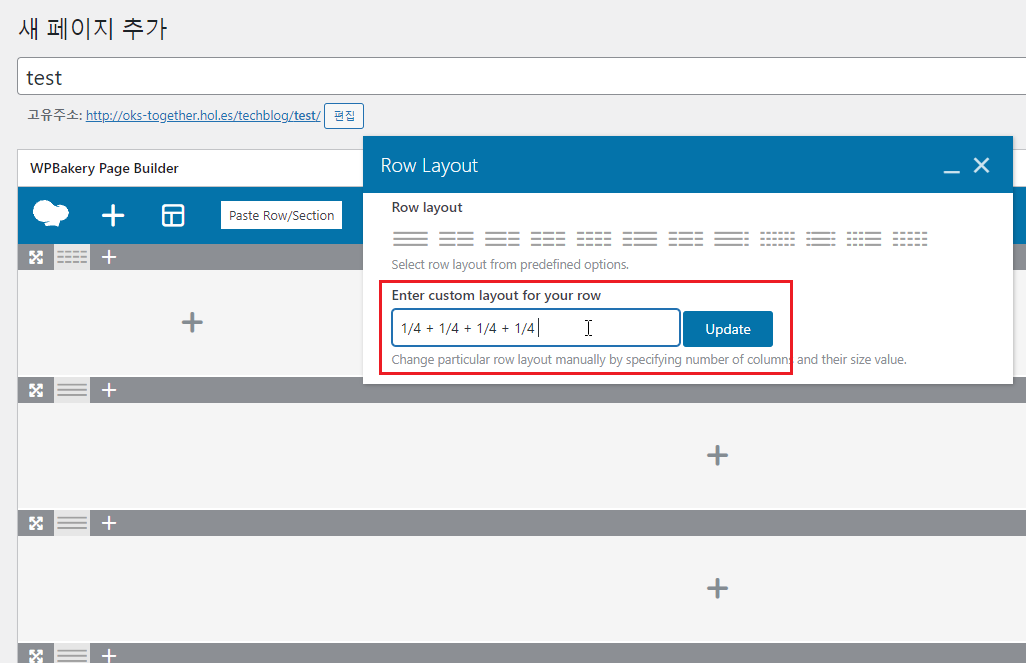
Task: Click the WPBakery cloud logo icon
Action: (50, 214)
